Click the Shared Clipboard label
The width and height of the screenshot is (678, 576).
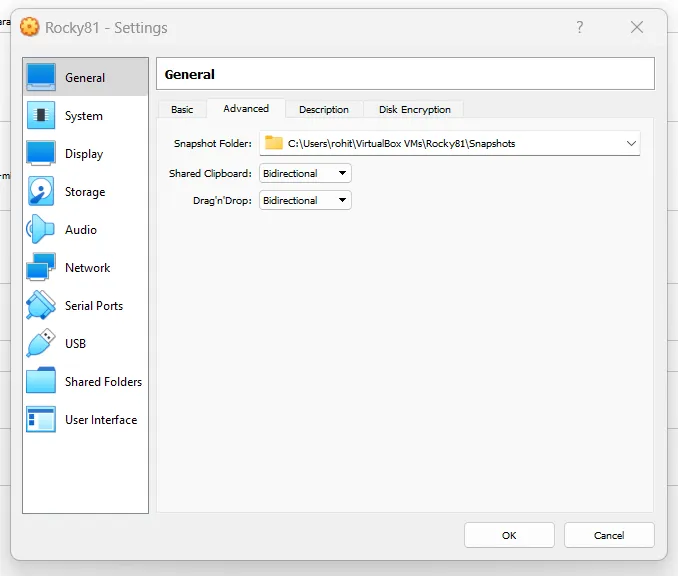click(x=210, y=173)
